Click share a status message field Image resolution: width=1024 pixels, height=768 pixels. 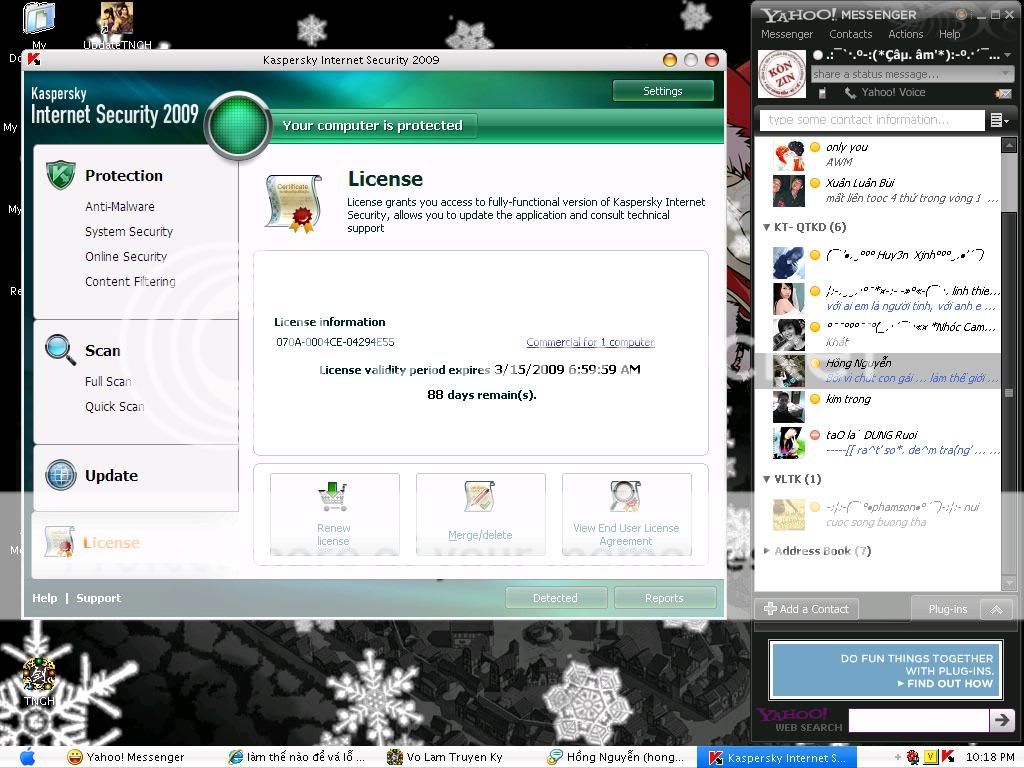(905, 74)
